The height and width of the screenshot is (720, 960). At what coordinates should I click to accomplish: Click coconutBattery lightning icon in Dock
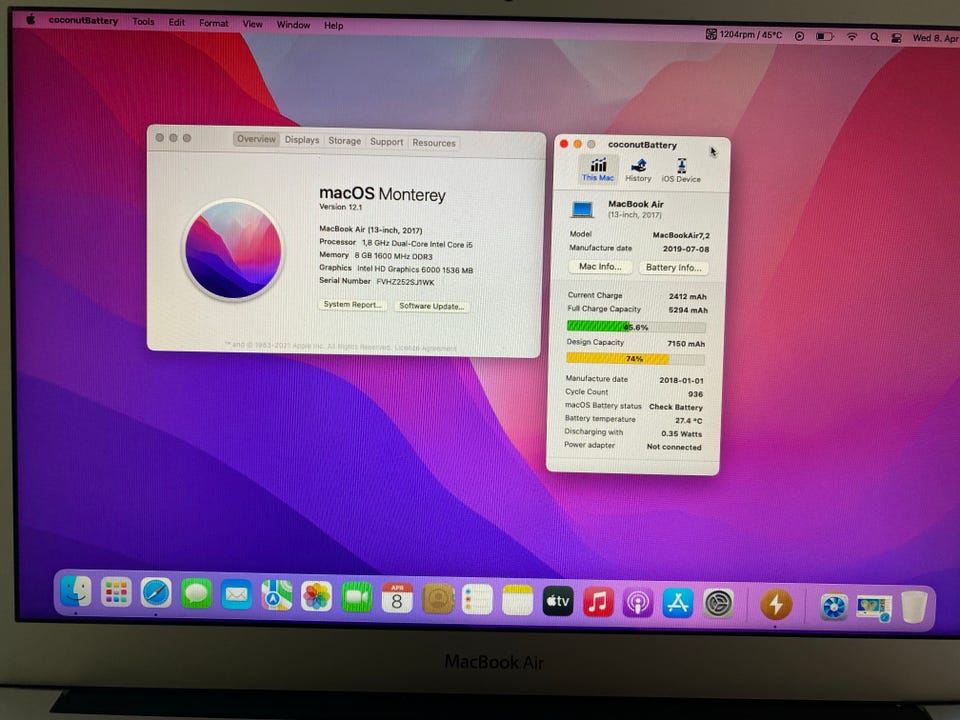776,605
